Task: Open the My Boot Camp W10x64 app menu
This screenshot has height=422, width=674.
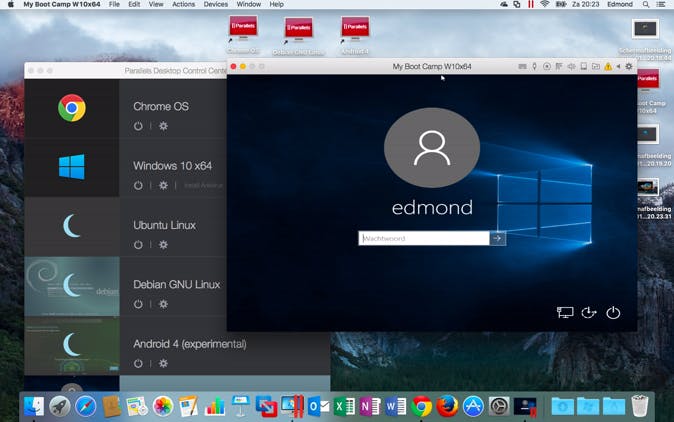Action: [x=62, y=4]
